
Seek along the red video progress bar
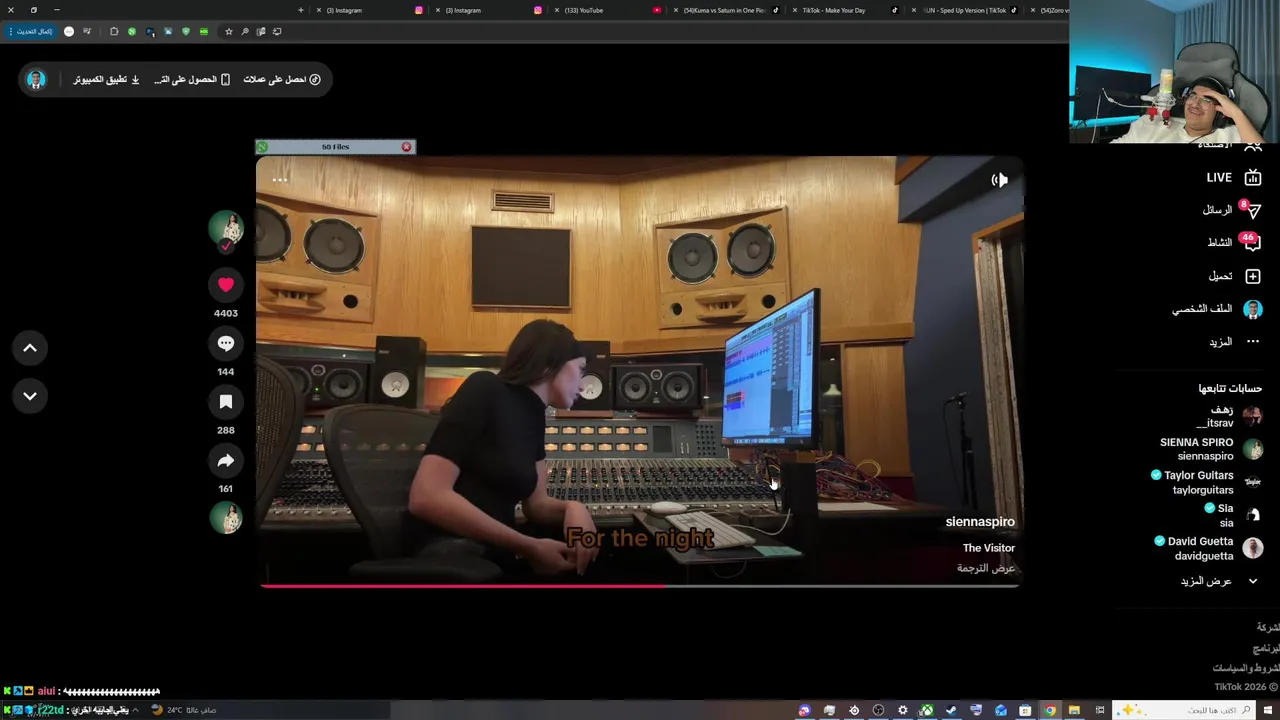click(x=640, y=586)
